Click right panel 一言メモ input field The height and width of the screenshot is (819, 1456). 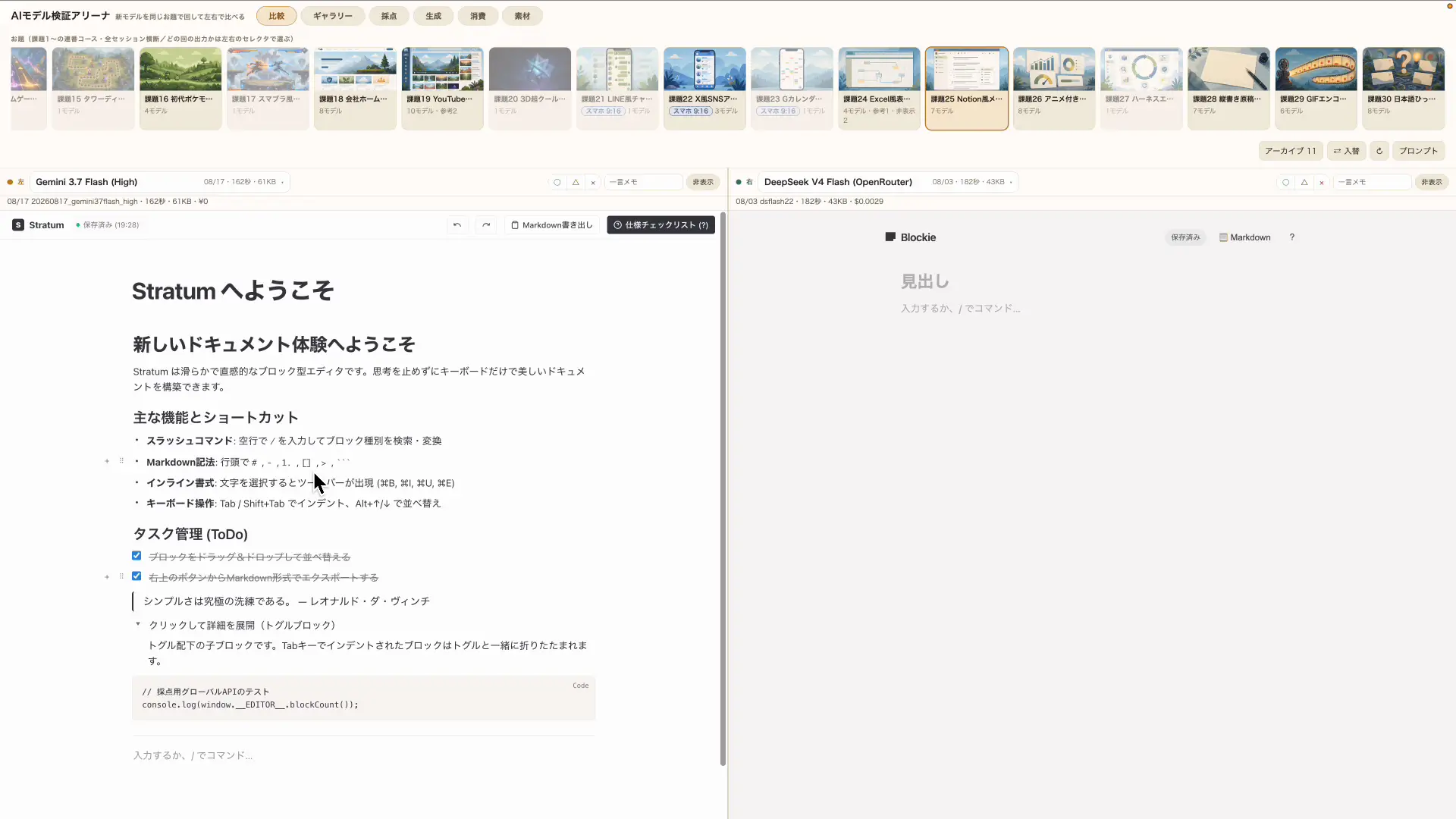click(x=1373, y=182)
